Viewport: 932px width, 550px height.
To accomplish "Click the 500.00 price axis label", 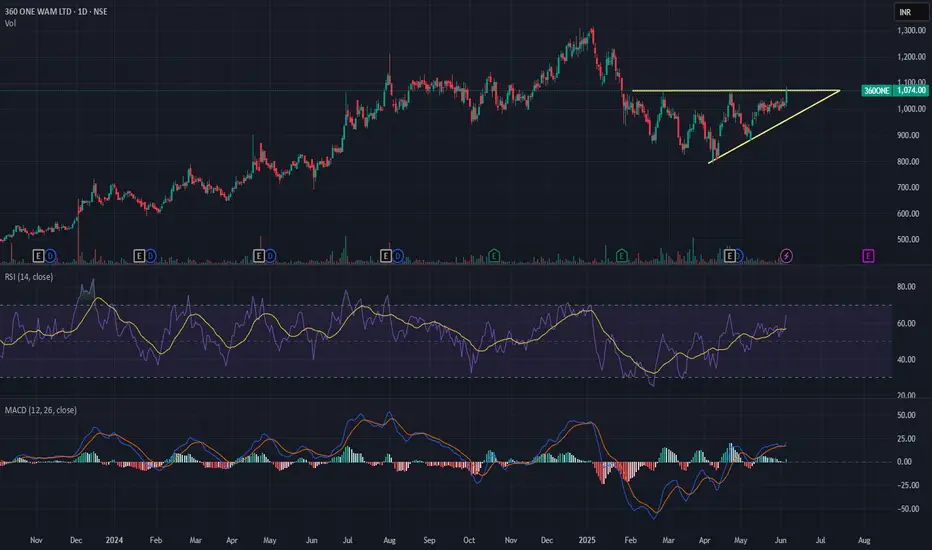I will pyautogui.click(x=908, y=240).
